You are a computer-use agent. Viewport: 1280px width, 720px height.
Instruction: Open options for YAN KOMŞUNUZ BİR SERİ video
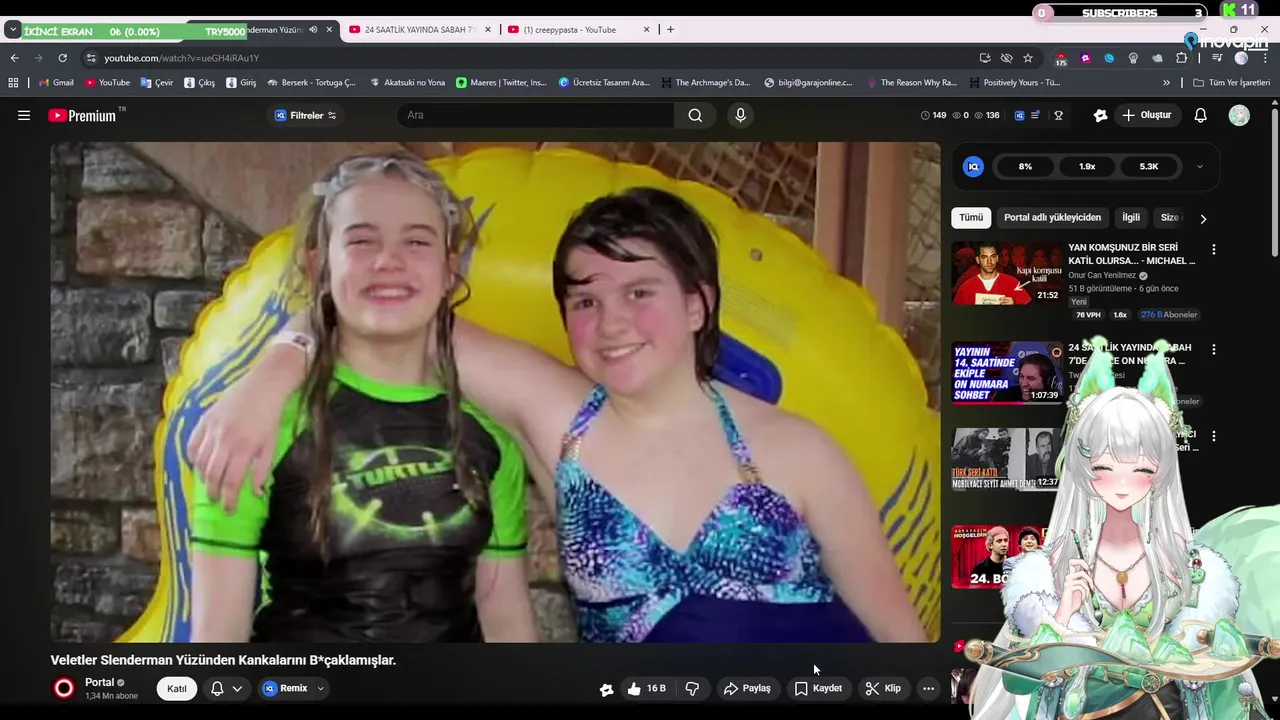pos(1214,249)
